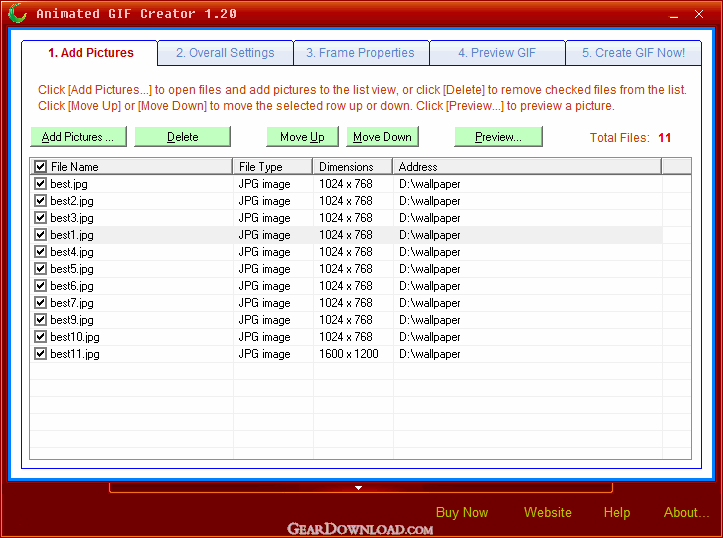The width and height of the screenshot is (723, 538).
Task: Go to the Preview GIF tab
Action: [x=497, y=53]
